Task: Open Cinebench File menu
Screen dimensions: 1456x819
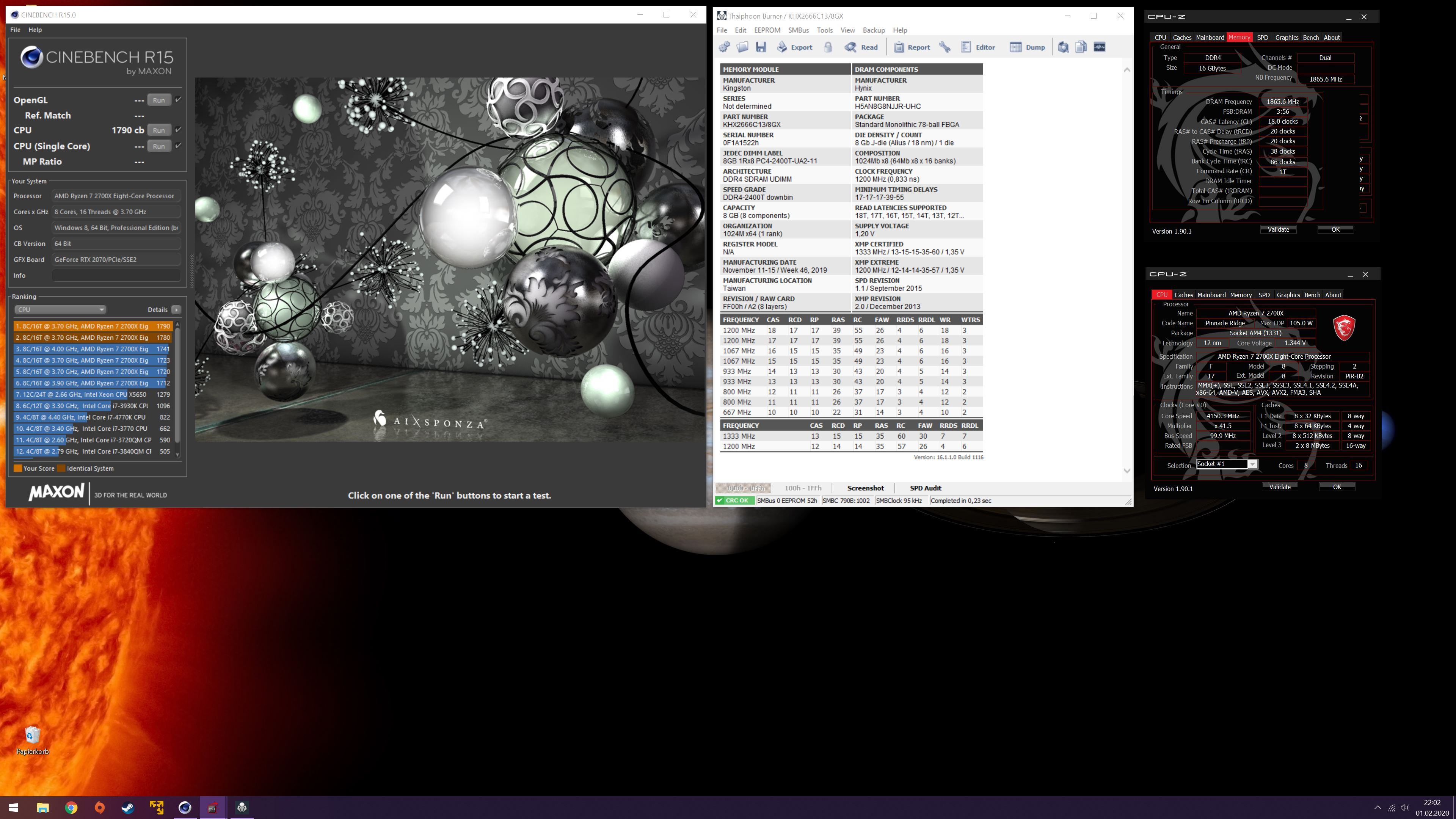Action: pos(15,30)
